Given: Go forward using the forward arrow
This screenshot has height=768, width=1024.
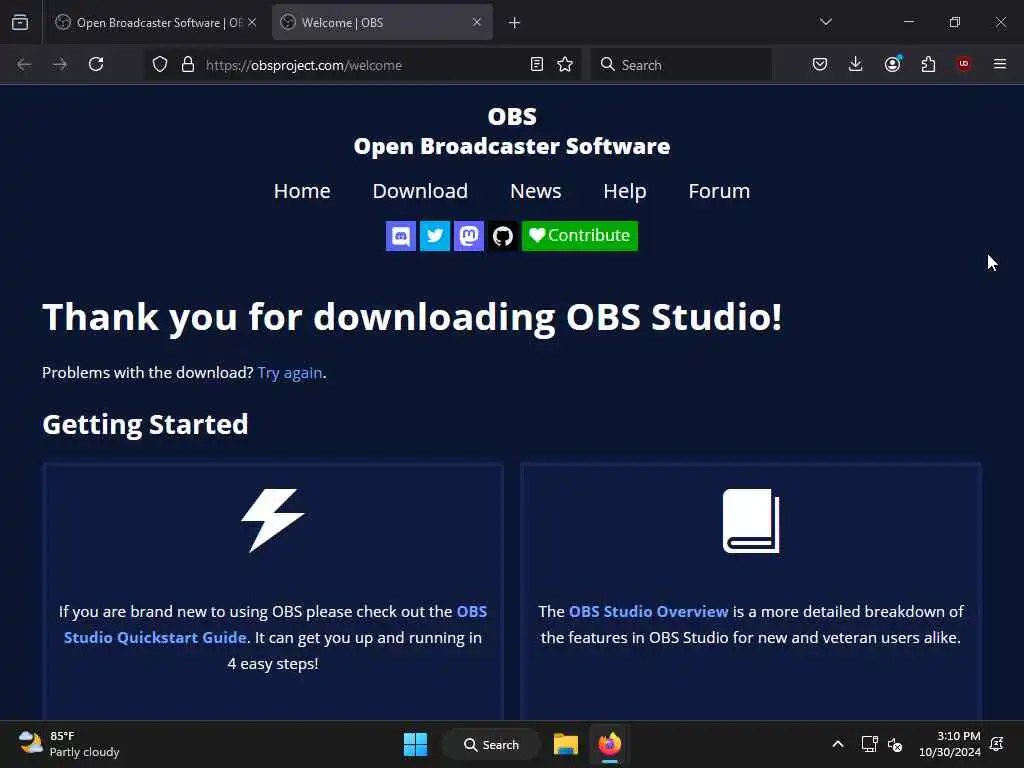Looking at the screenshot, I should [60, 64].
